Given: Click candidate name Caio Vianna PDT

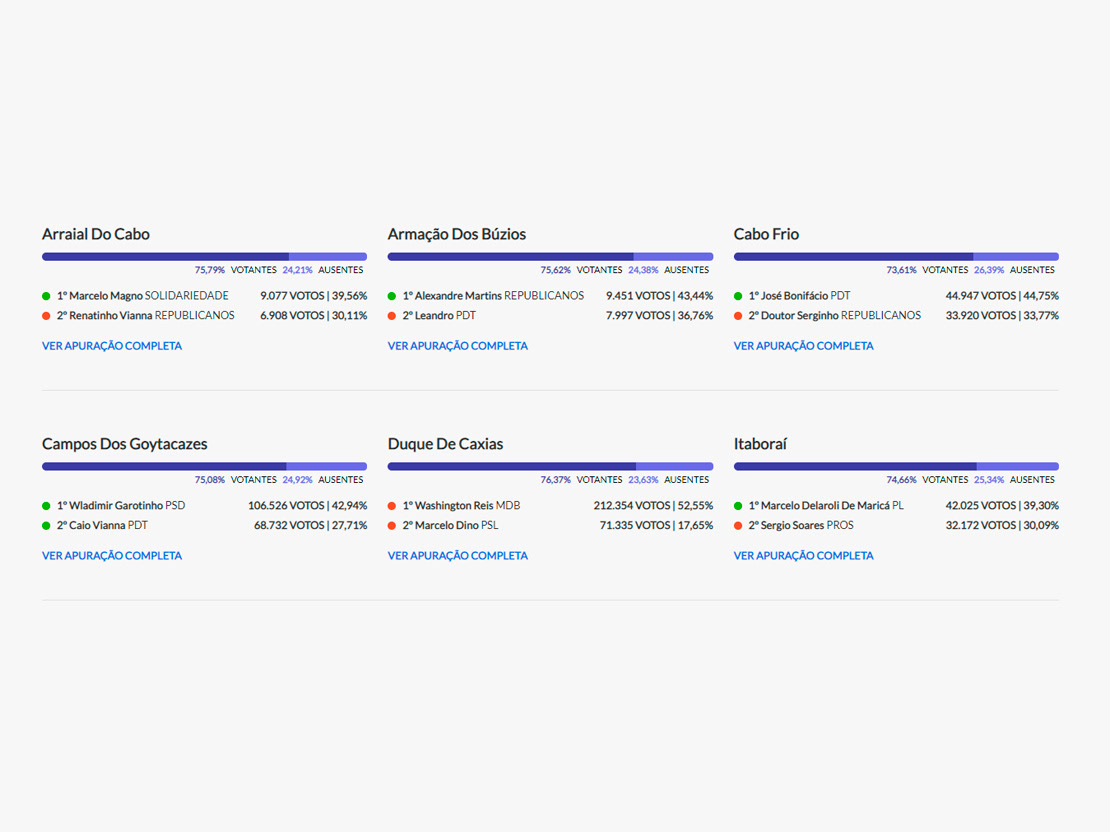Looking at the screenshot, I should [x=102, y=525].
